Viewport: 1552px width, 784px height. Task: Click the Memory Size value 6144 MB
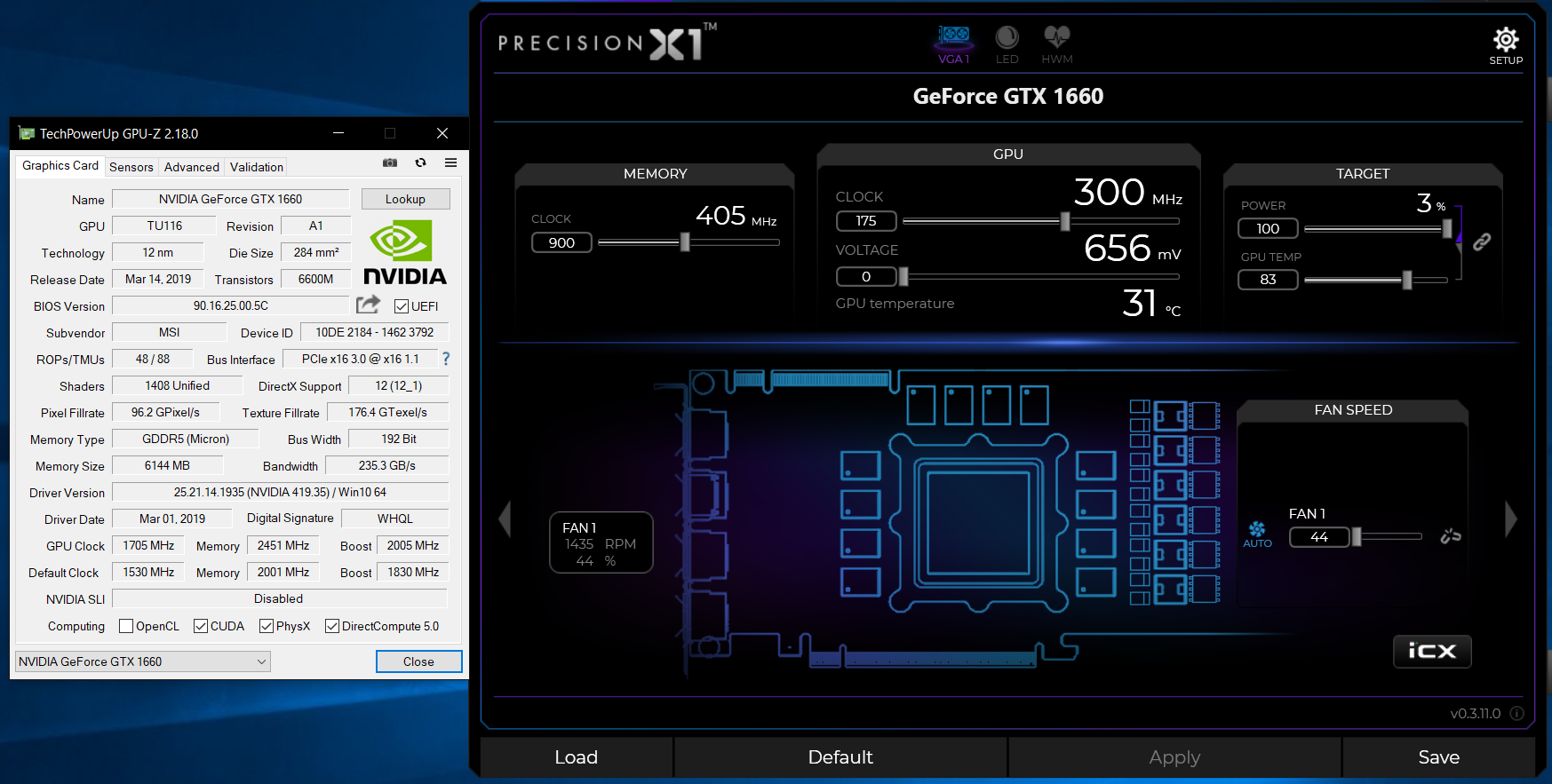(x=168, y=465)
